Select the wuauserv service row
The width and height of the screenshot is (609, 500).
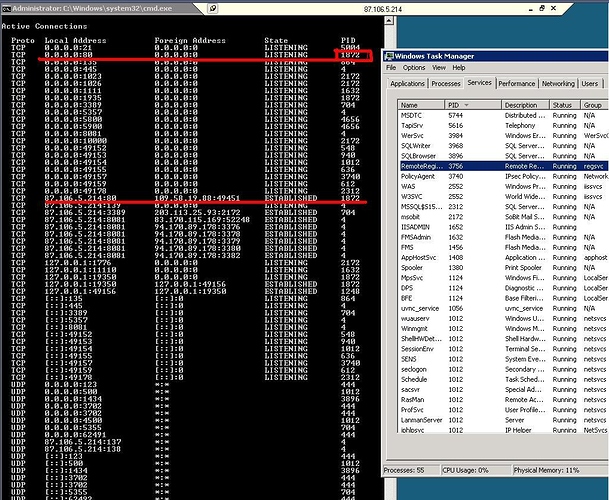(503, 318)
